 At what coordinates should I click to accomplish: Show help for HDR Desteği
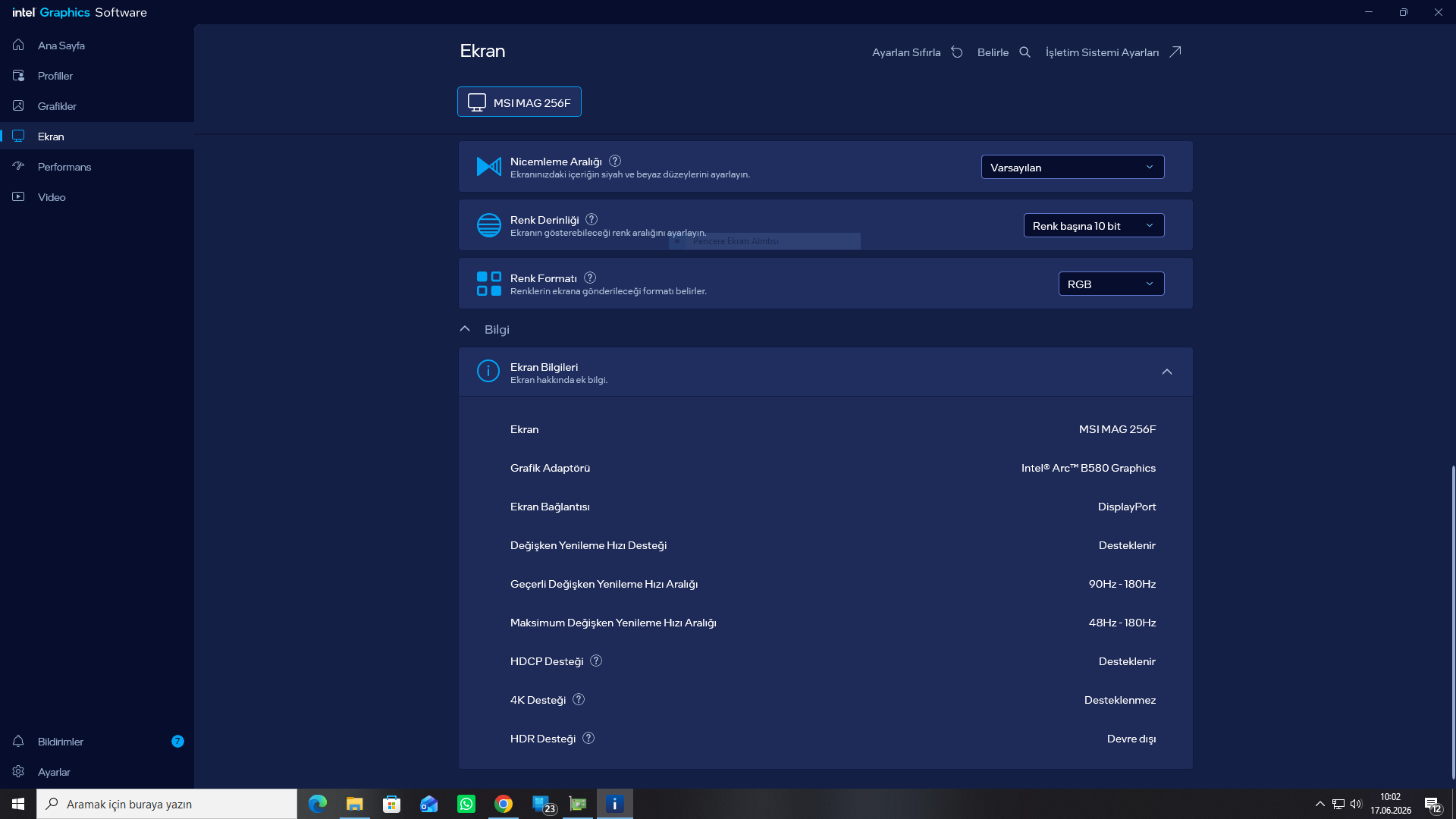point(588,738)
